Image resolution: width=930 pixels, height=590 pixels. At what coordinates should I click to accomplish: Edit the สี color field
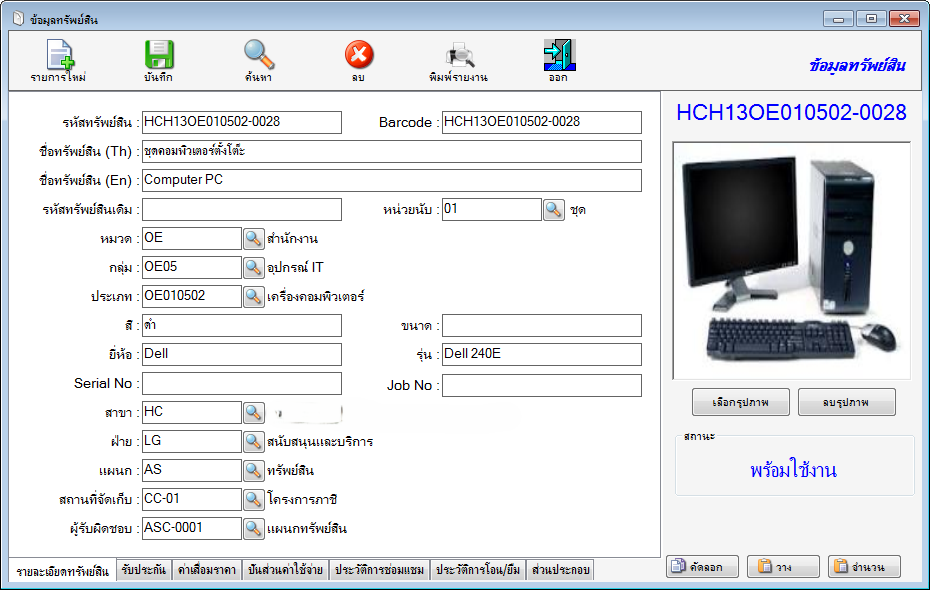click(242, 326)
